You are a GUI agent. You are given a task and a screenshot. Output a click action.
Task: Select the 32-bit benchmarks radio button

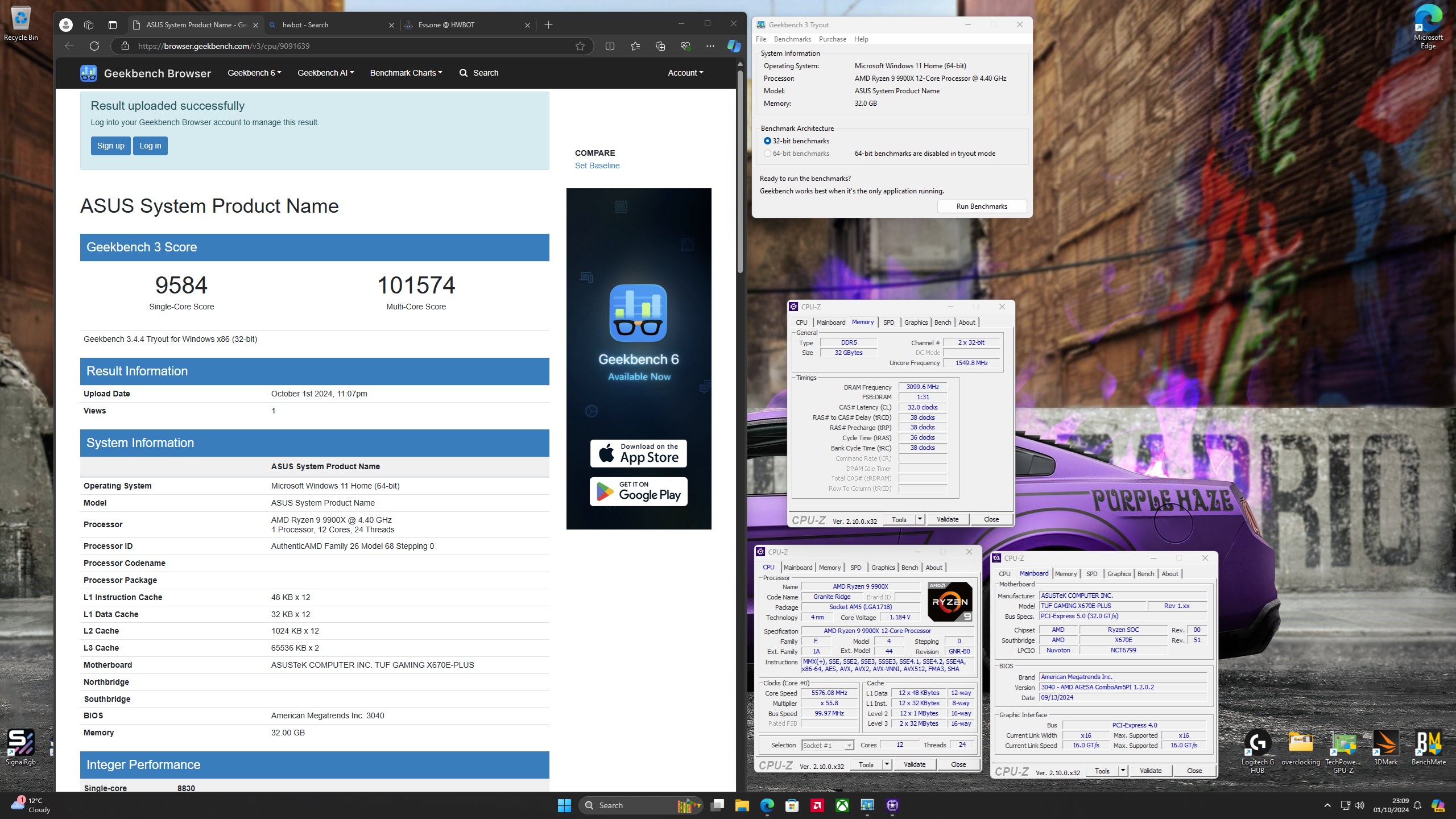click(767, 141)
